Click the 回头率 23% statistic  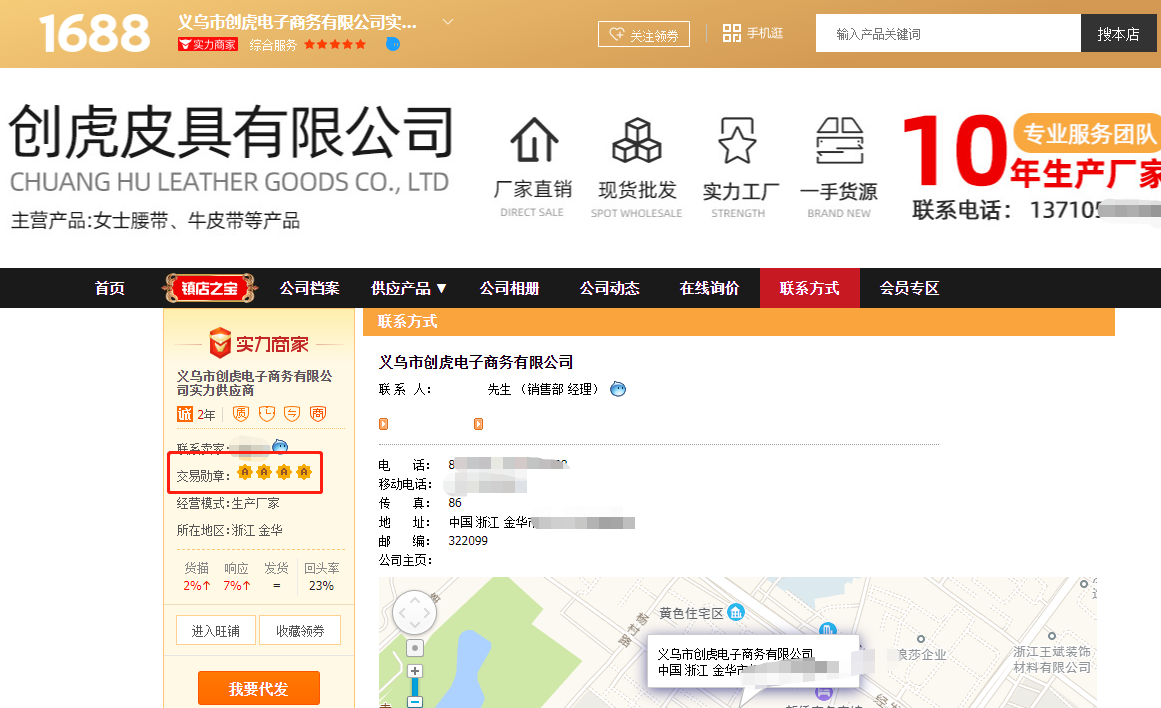tap(321, 576)
